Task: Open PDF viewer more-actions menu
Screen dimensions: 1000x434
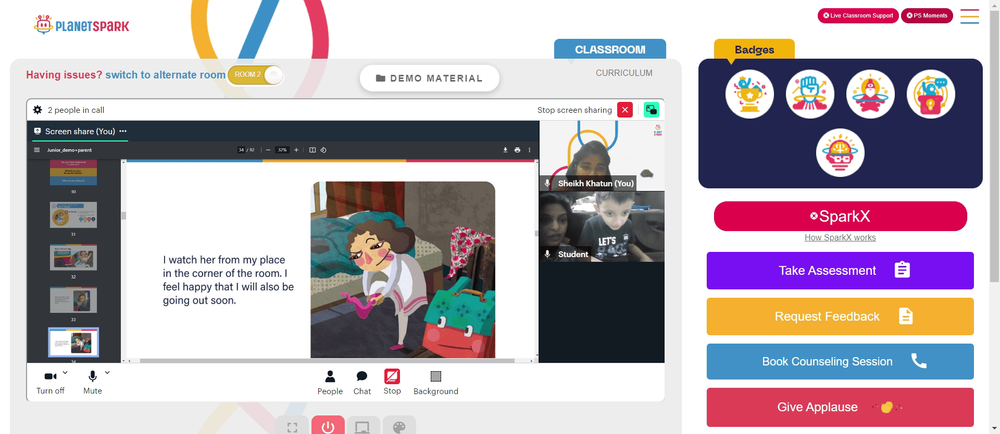Action: tap(529, 150)
